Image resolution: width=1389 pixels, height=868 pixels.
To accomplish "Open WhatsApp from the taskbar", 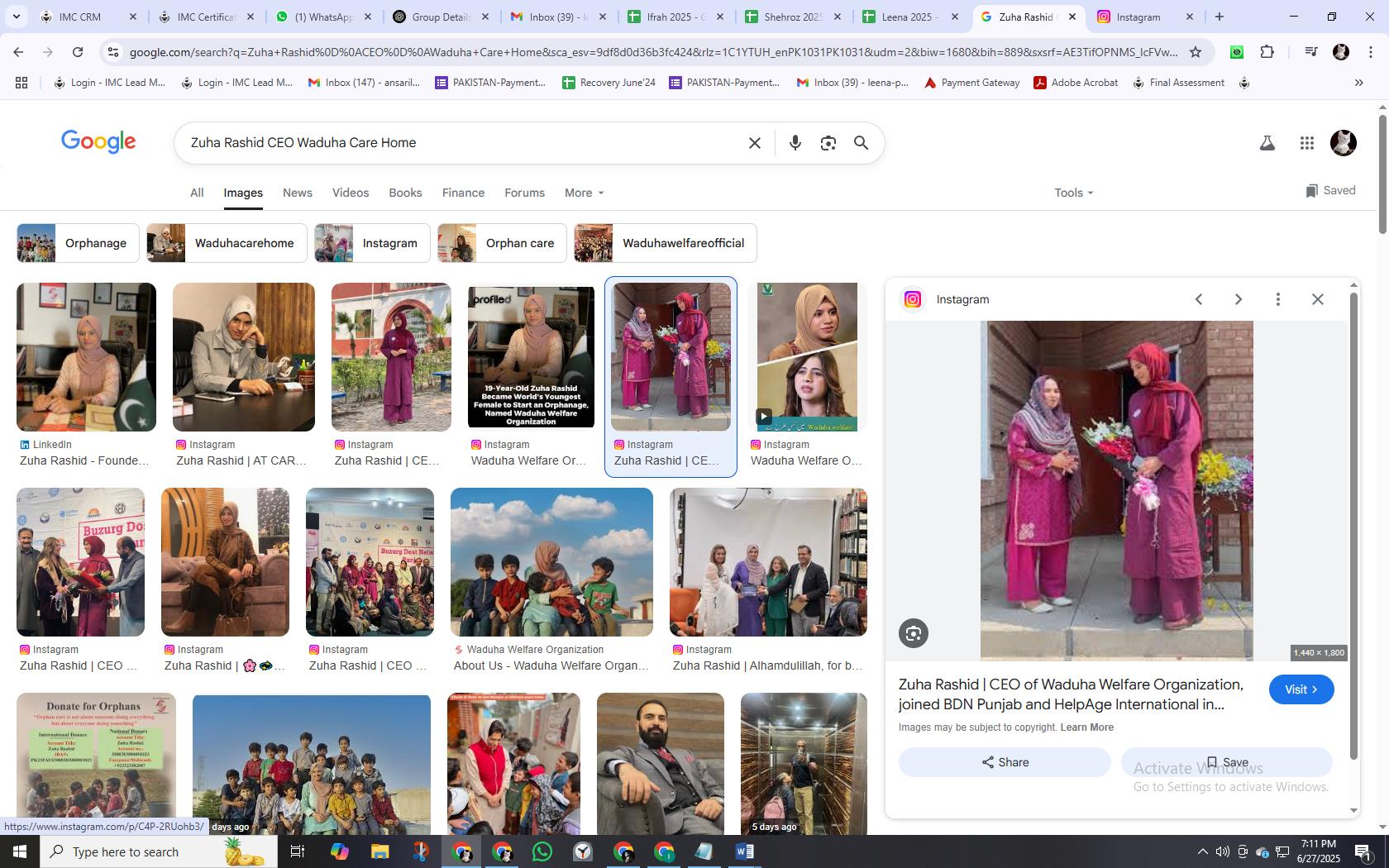I will point(542,851).
